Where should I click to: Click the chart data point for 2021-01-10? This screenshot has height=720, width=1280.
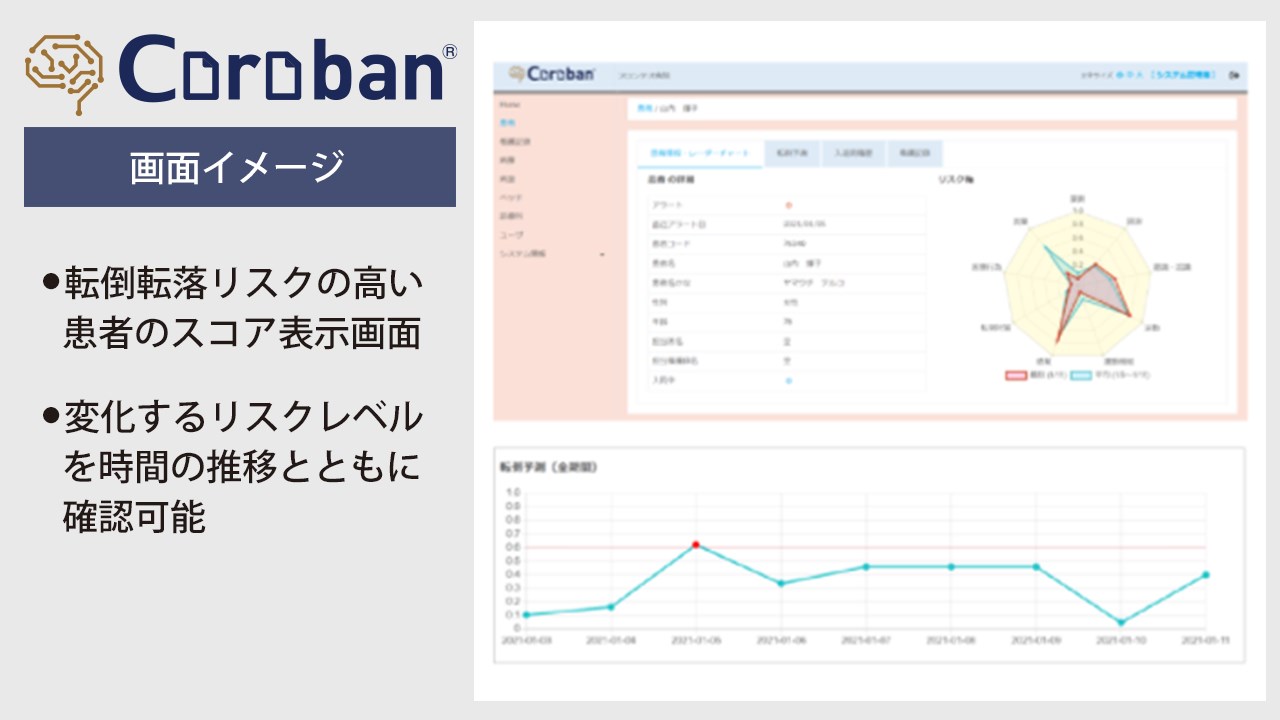1121,622
